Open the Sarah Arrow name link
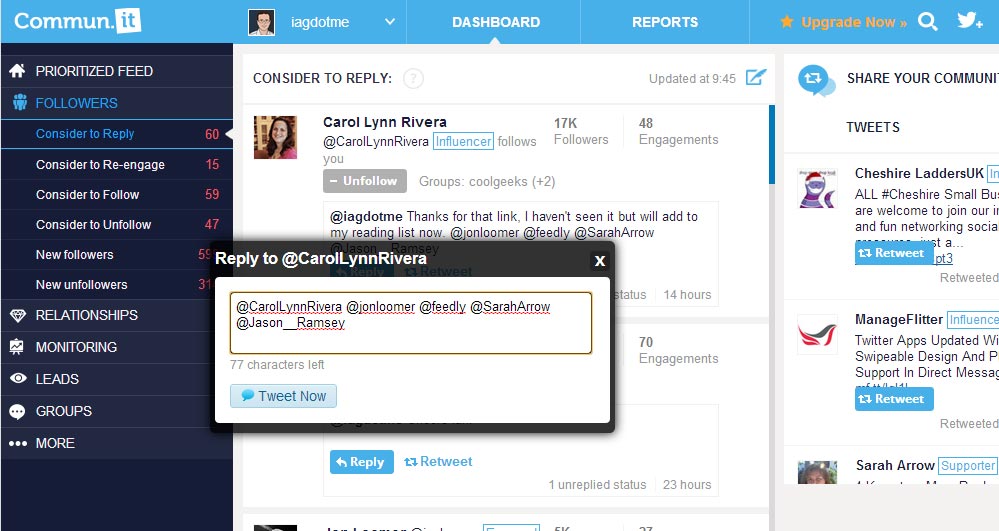 (895, 465)
